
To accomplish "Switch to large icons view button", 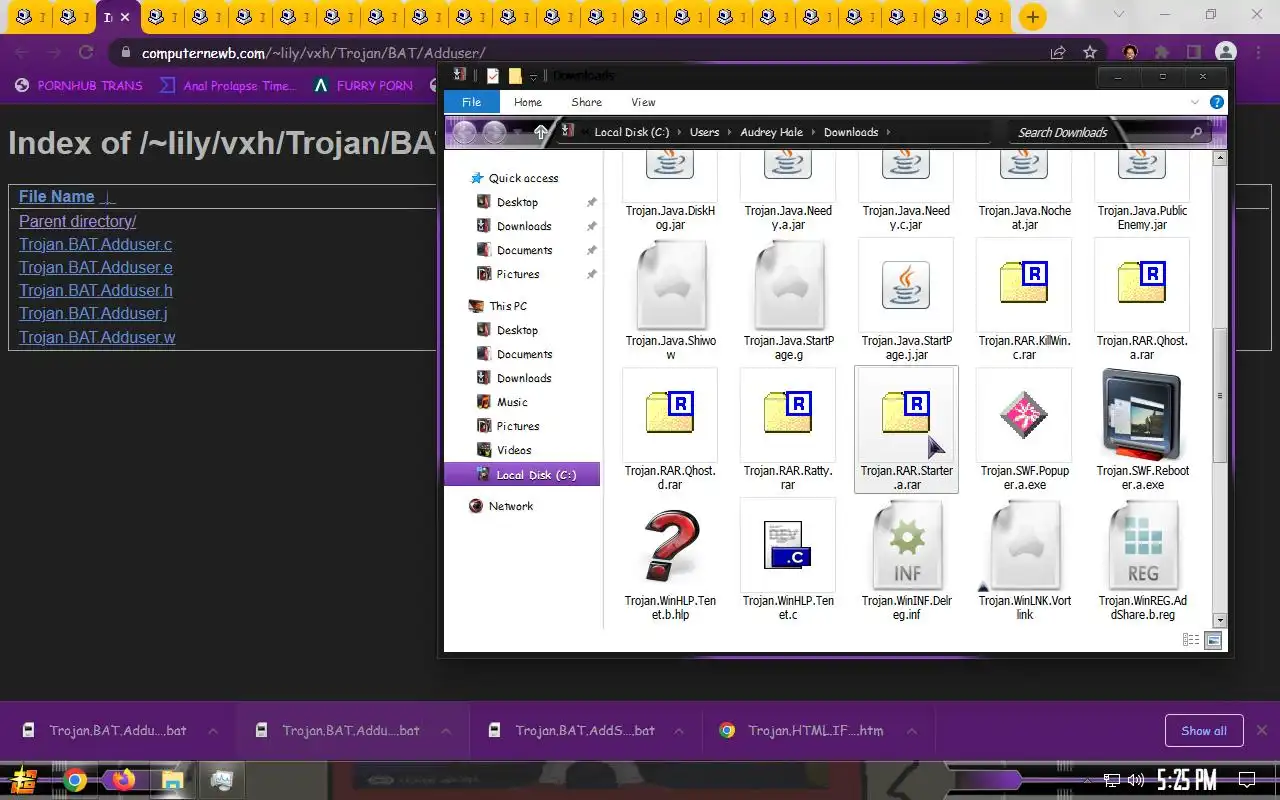I will (1213, 640).
